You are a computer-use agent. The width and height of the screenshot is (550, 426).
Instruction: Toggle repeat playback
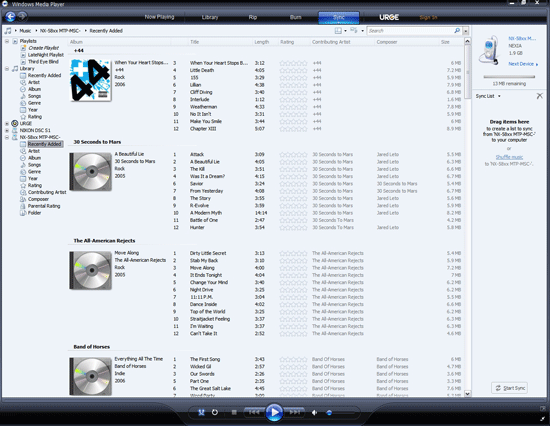(215, 412)
